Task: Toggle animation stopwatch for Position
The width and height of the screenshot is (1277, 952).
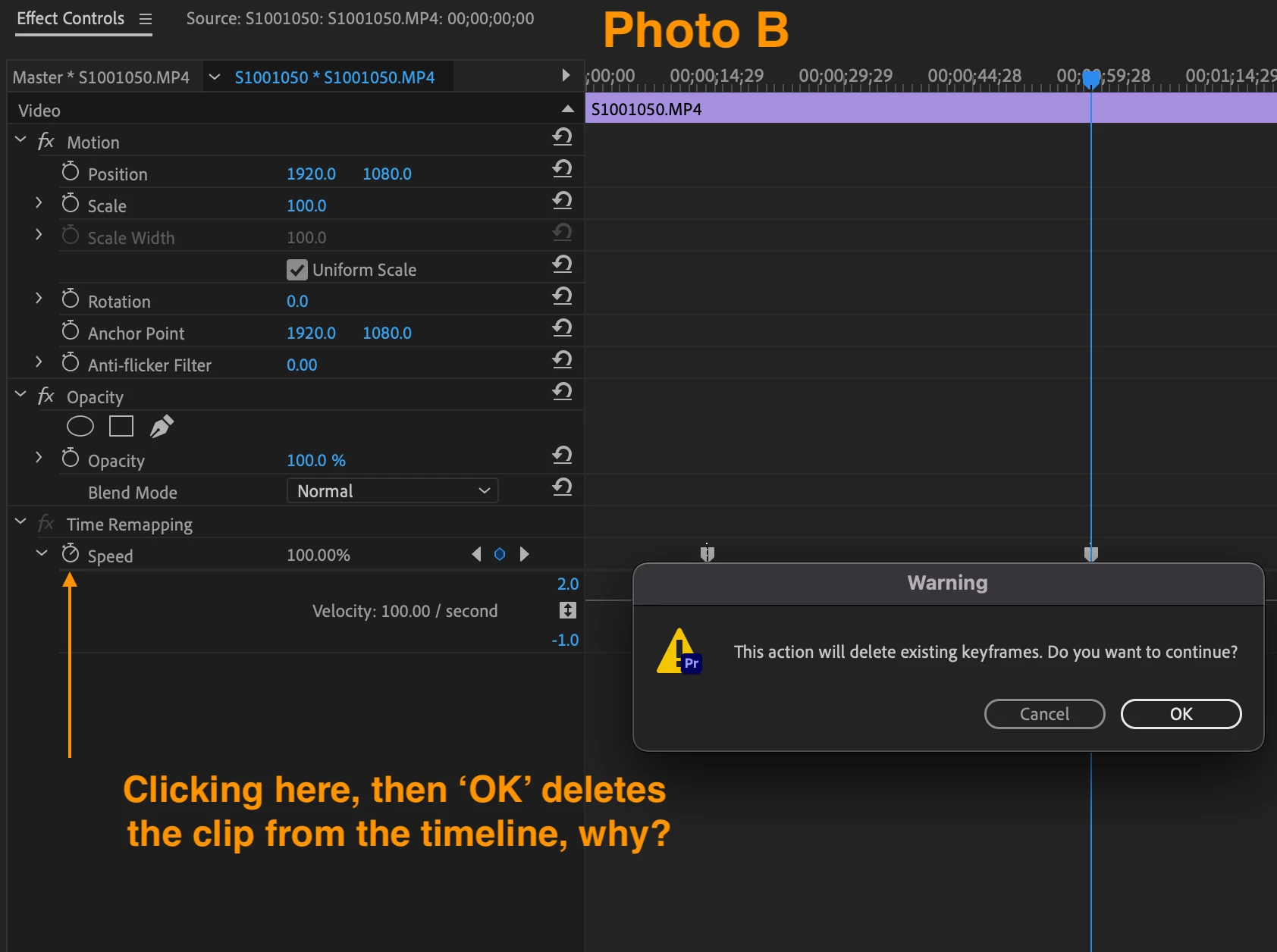Action: 71,172
